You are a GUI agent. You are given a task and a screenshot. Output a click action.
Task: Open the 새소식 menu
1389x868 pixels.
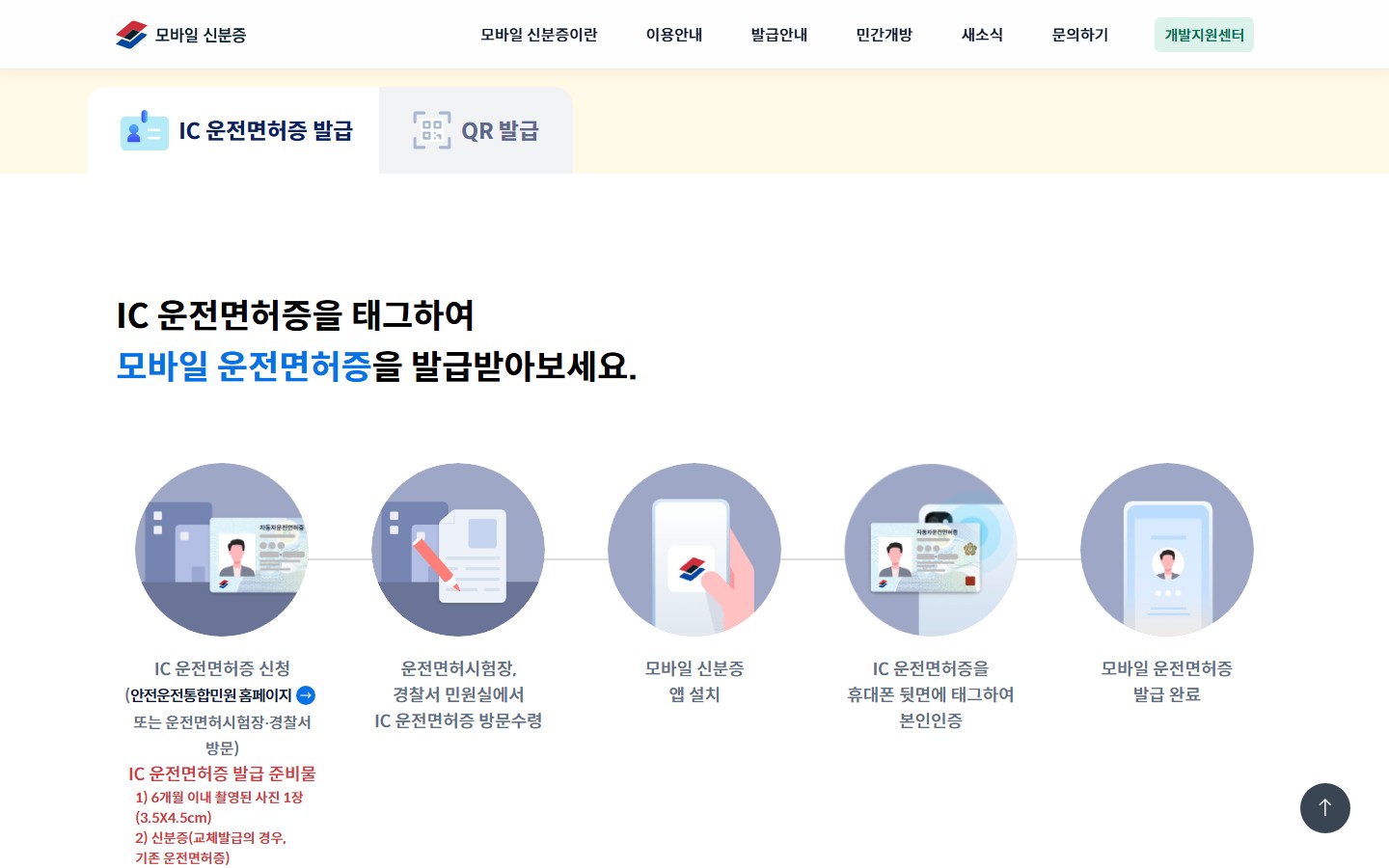982,35
